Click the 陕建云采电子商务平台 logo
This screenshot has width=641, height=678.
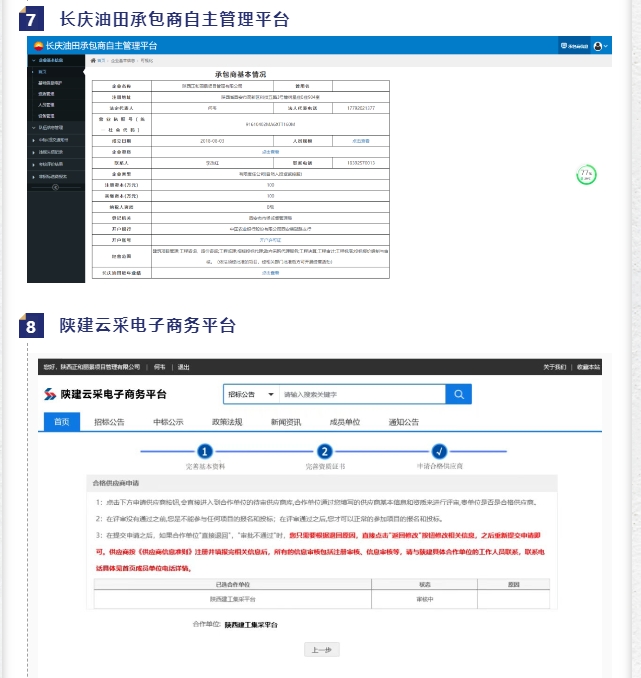coord(105,394)
